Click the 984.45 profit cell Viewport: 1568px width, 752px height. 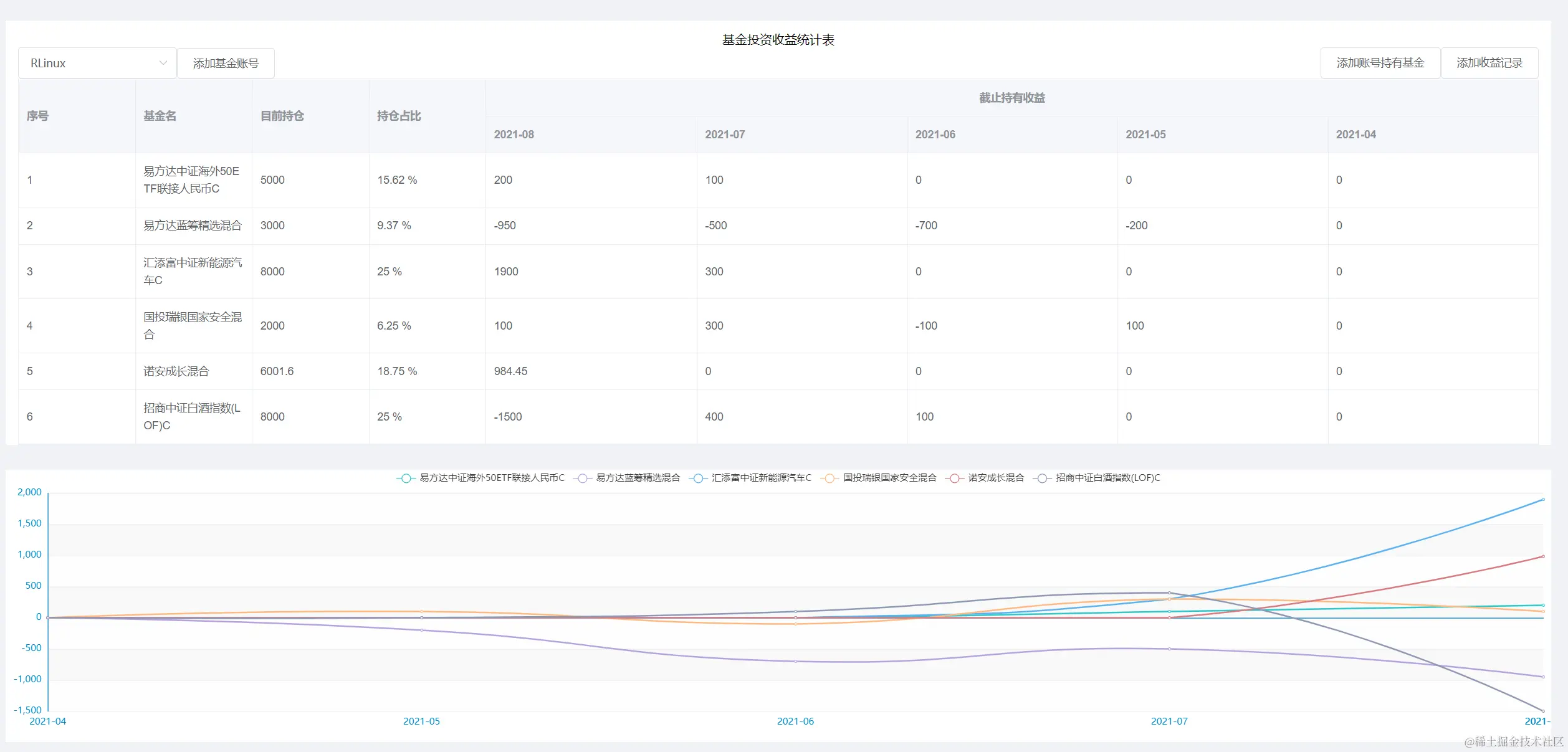pyautogui.click(x=510, y=371)
